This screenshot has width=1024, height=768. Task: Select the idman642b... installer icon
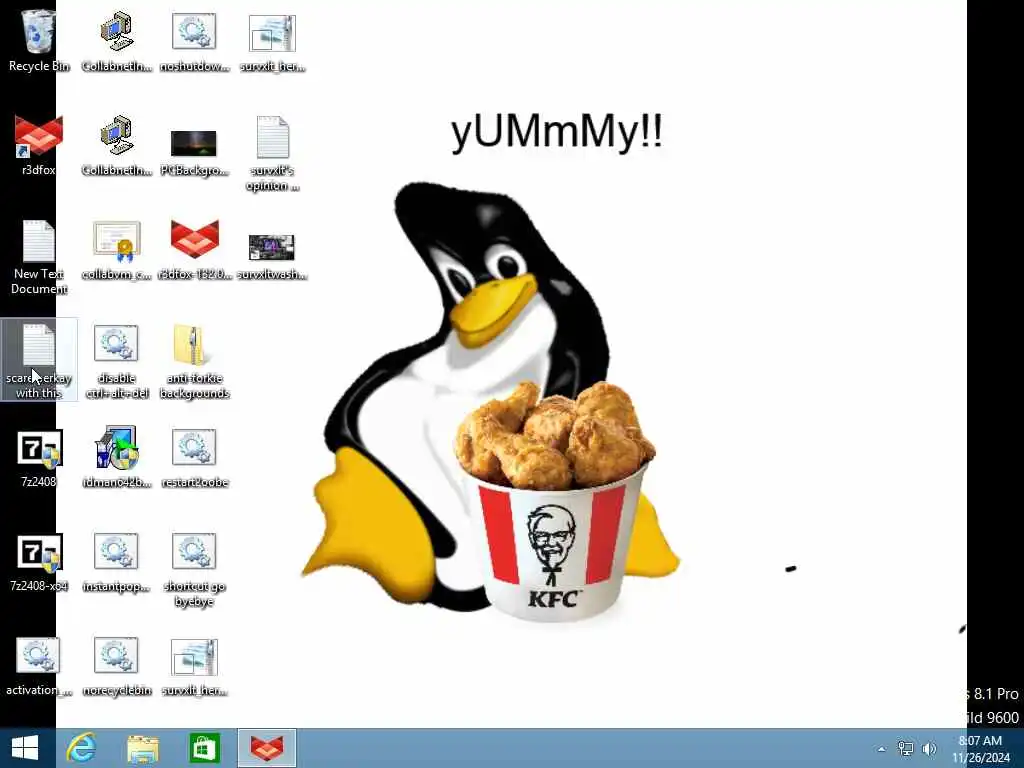[117, 457]
